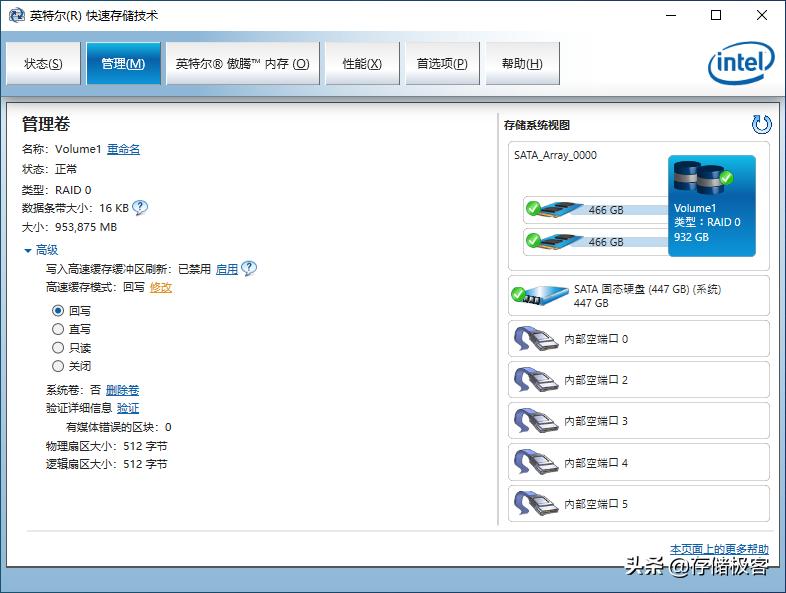
Task: Switch to the 管理(M) tab
Action: tap(123, 64)
